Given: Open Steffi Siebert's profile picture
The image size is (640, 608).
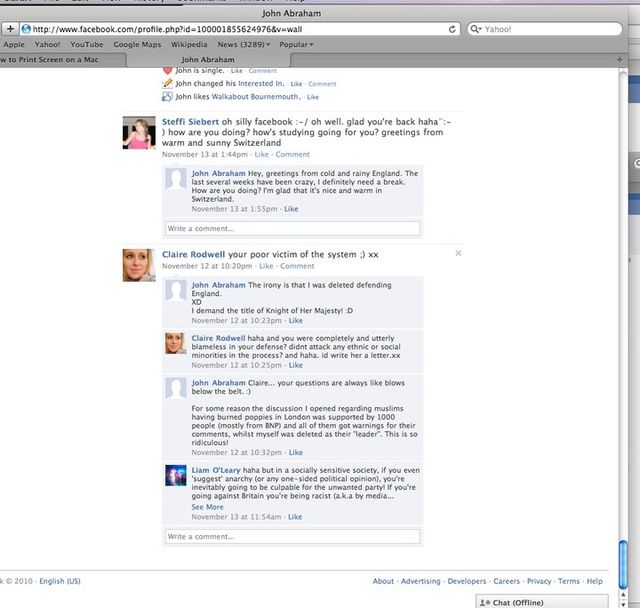Looking at the screenshot, I should 137,132.
